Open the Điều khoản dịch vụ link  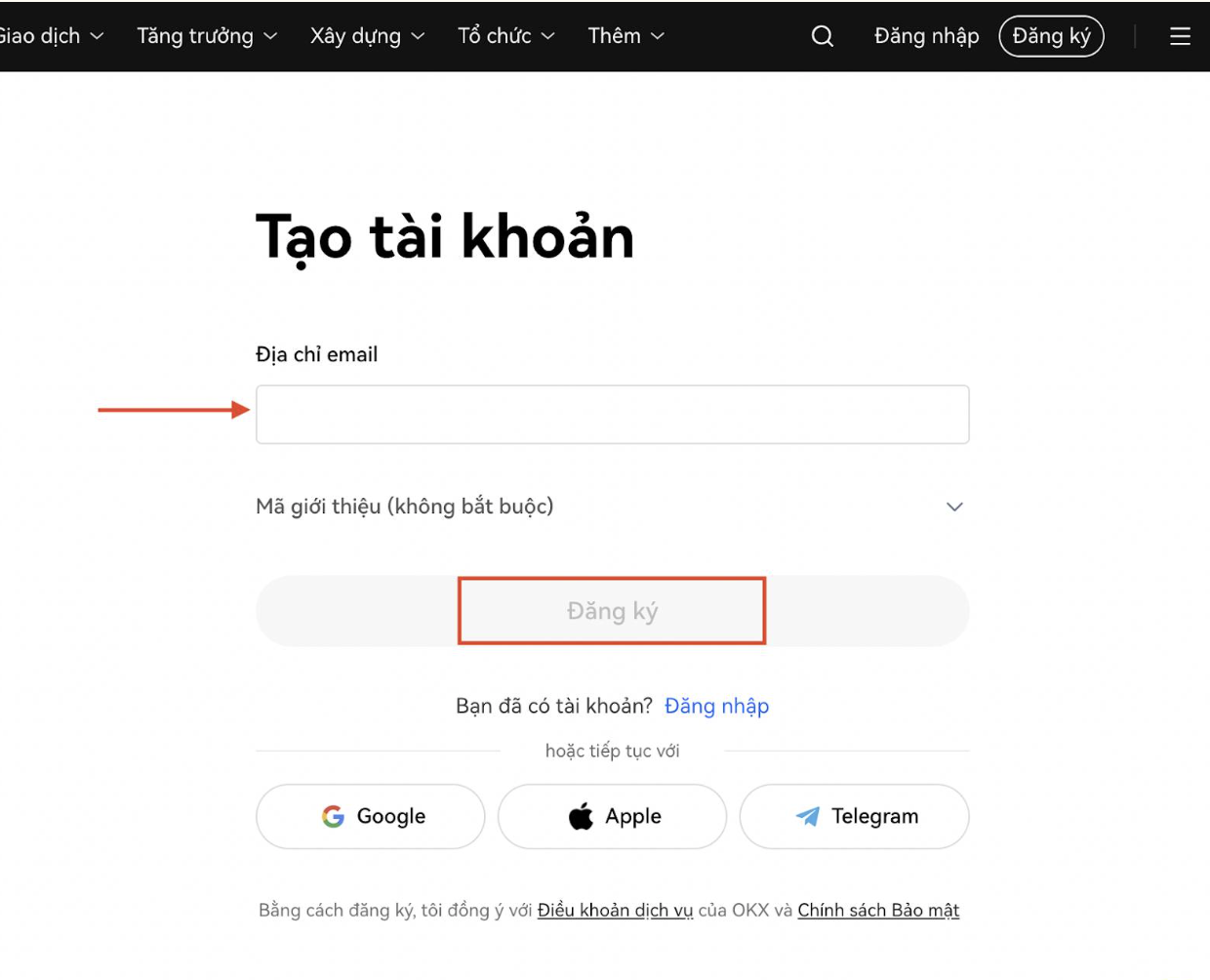tap(615, 910)
